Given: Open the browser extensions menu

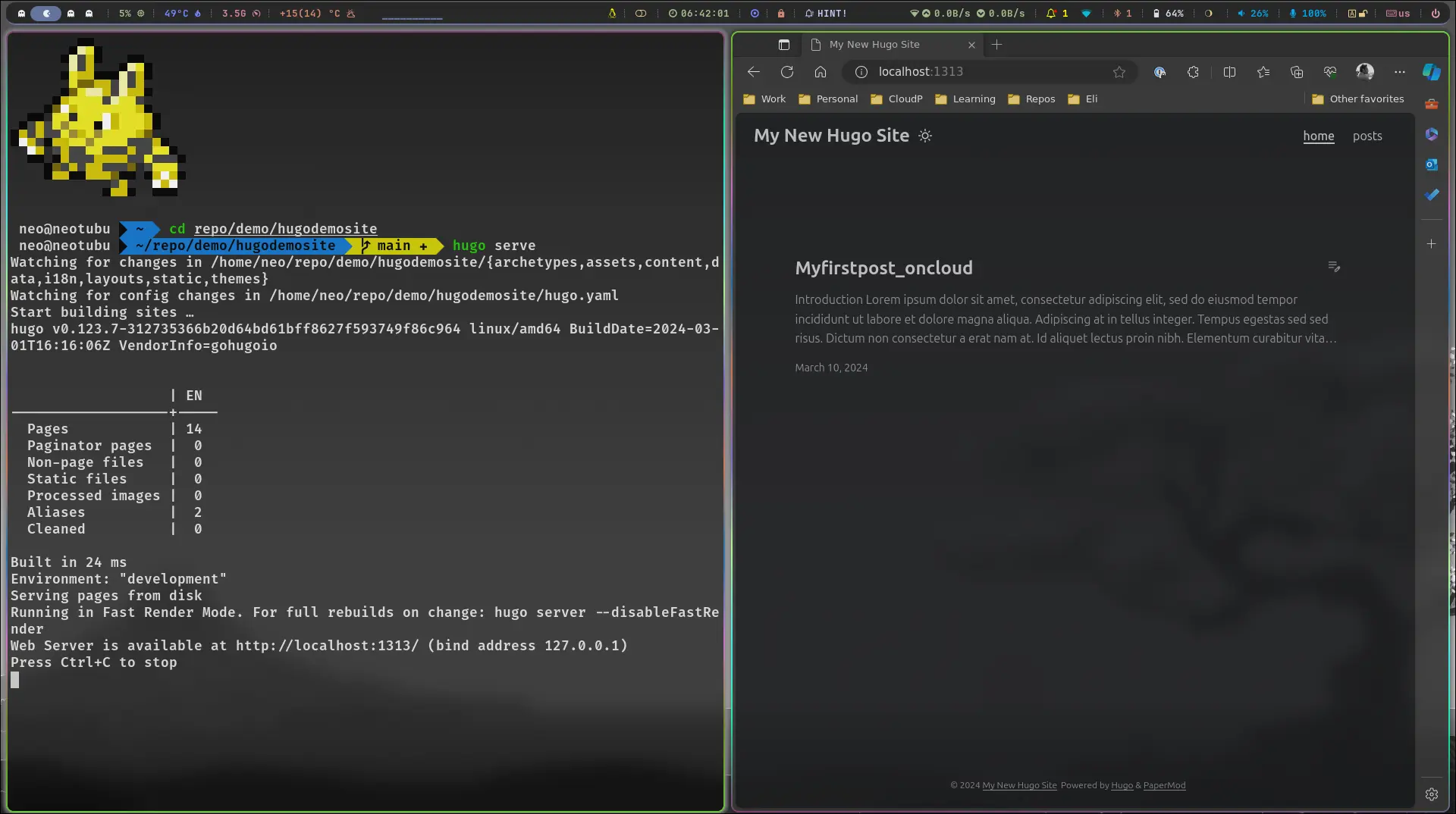Looking at the screenshot, I should 1193,72.
